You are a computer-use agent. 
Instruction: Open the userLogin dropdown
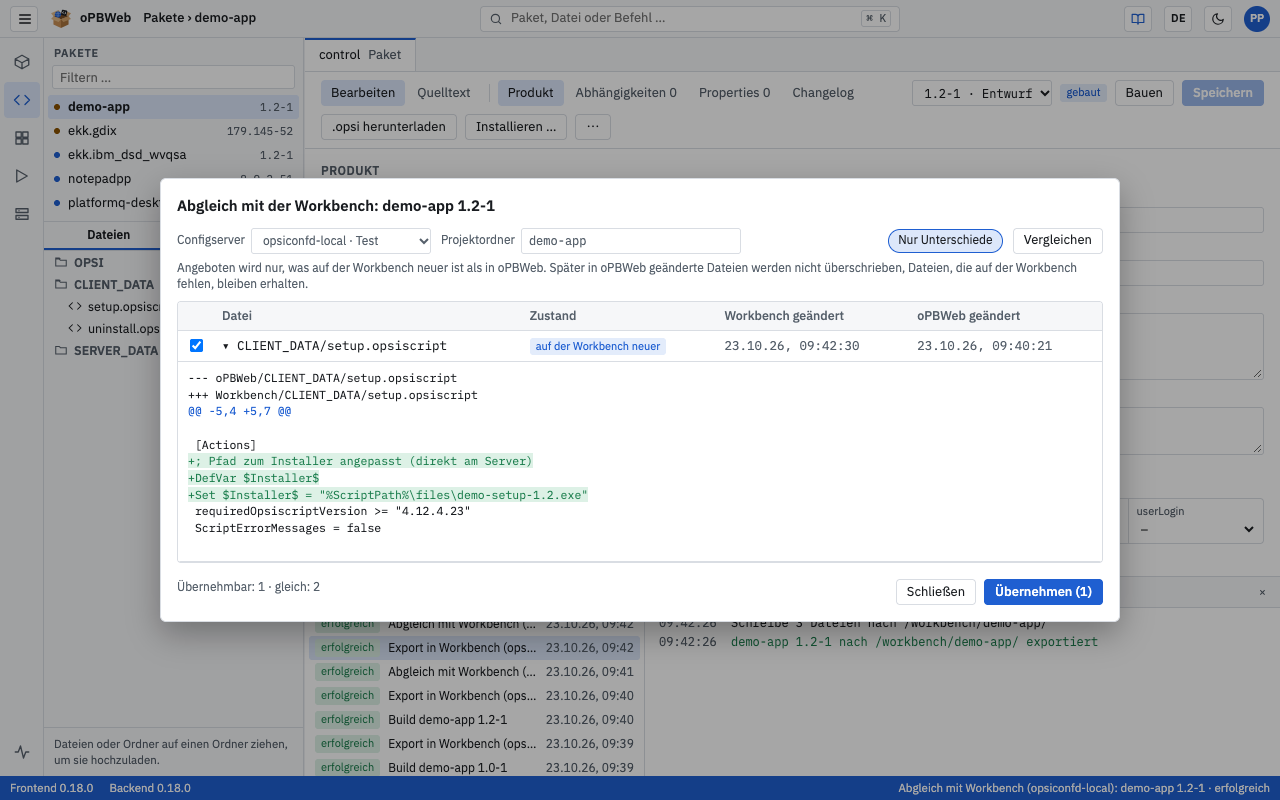[1196, 529]
